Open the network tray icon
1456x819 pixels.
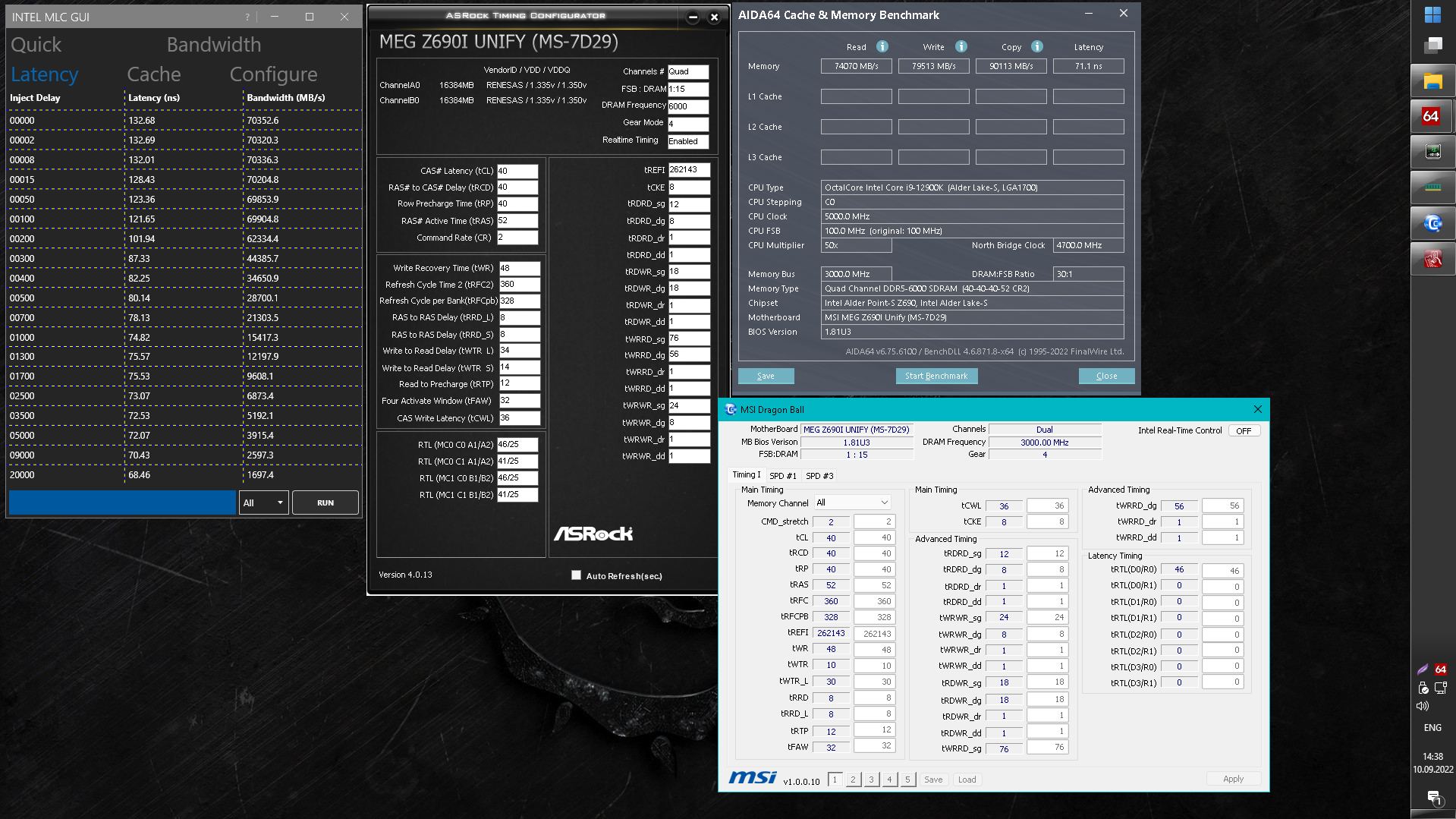click(1440, 688)
